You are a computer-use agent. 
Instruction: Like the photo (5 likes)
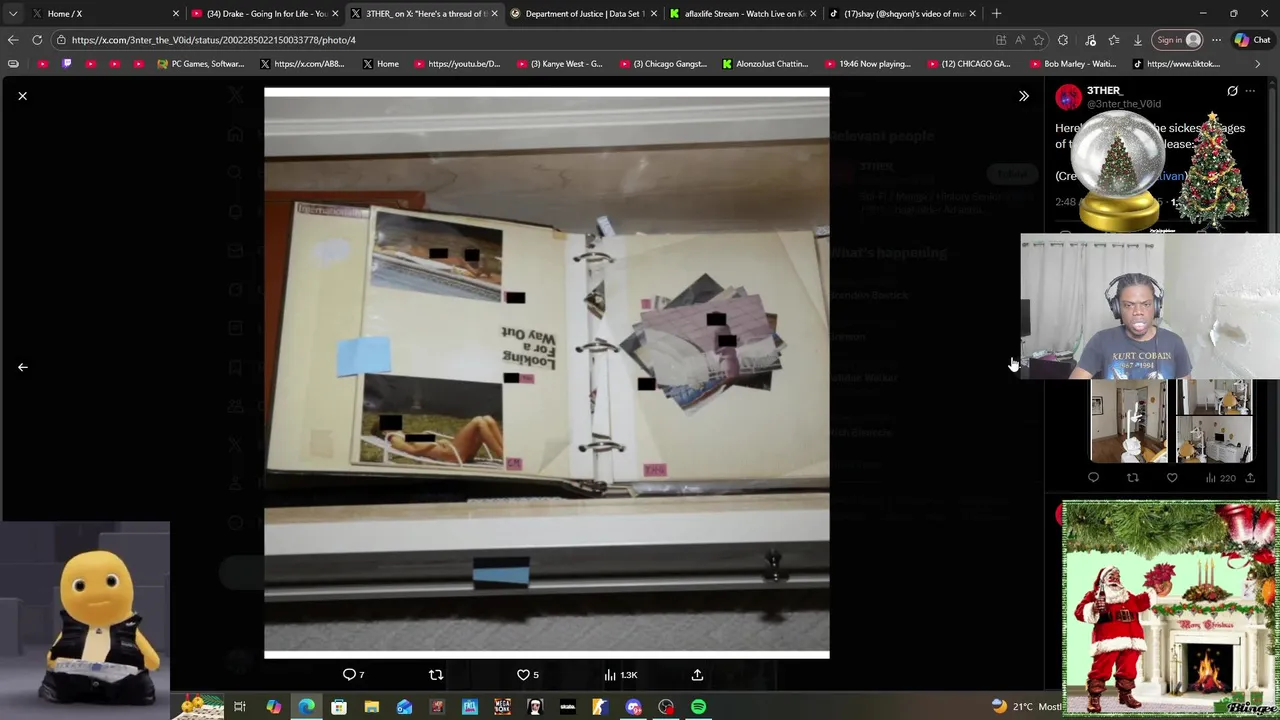pyautogui.click(x=527, y=675)
